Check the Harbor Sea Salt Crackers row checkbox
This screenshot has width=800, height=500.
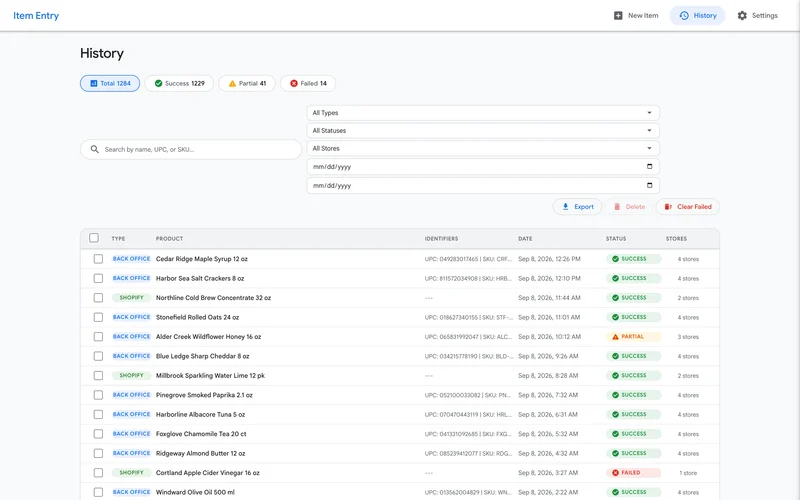tap(98, 278)
